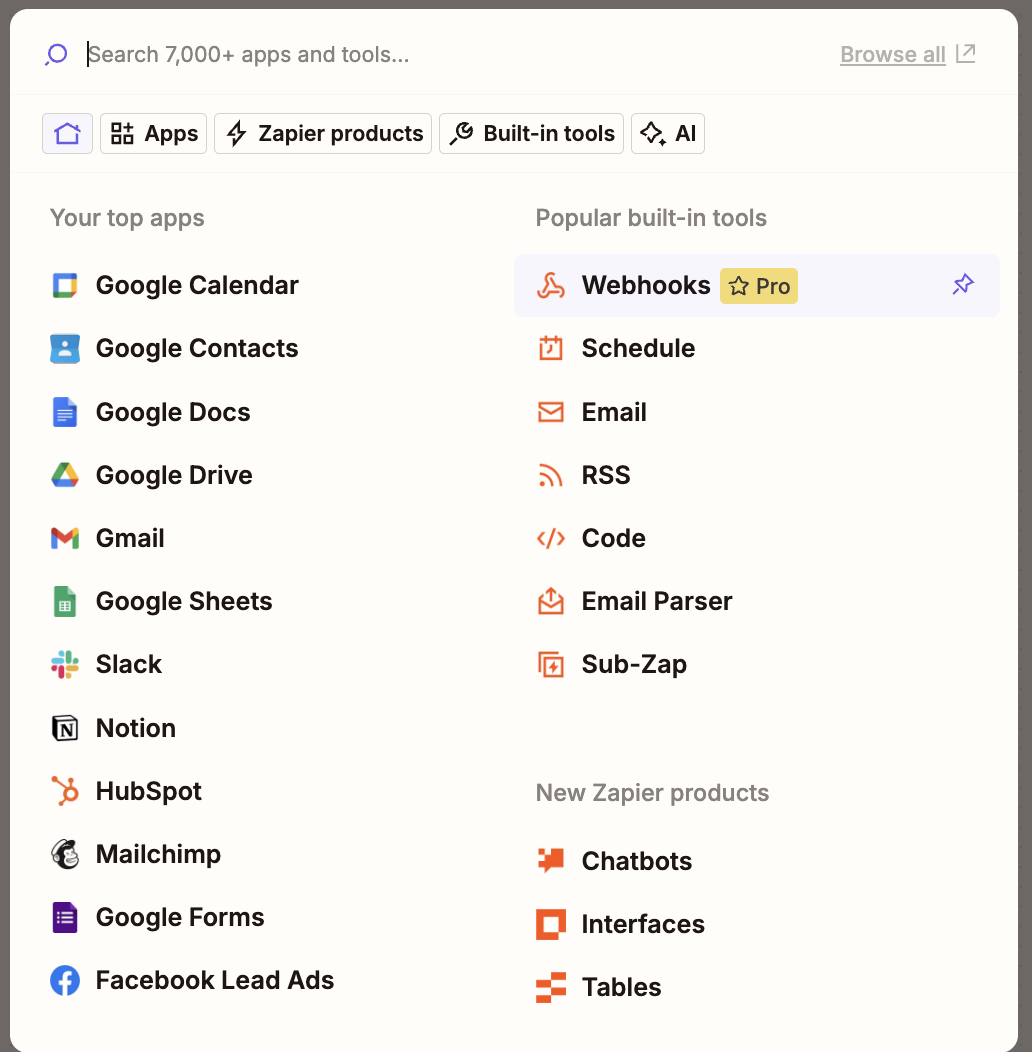
Task: Select the Mailchimp monkey icon
Action: [65, 854]
